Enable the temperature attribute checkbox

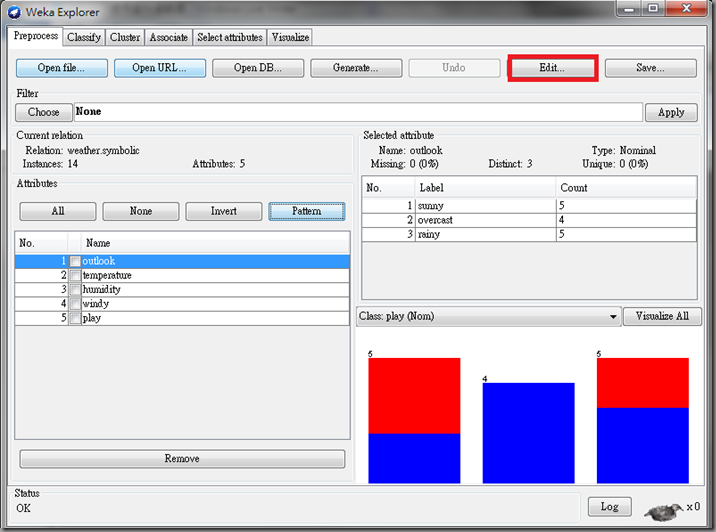coord(75,275)
